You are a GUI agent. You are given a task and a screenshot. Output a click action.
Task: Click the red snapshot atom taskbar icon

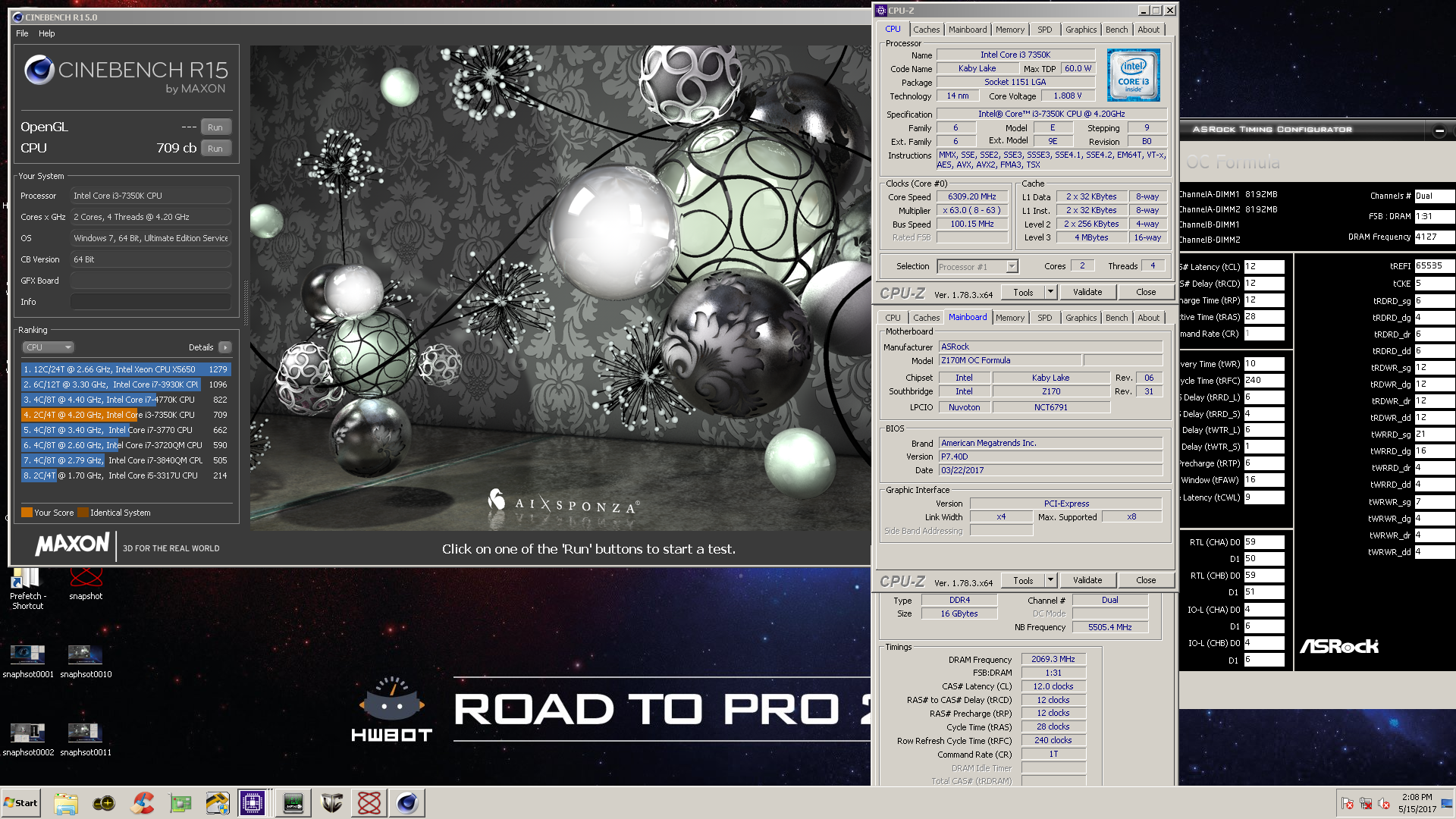[x=369, y=803]
